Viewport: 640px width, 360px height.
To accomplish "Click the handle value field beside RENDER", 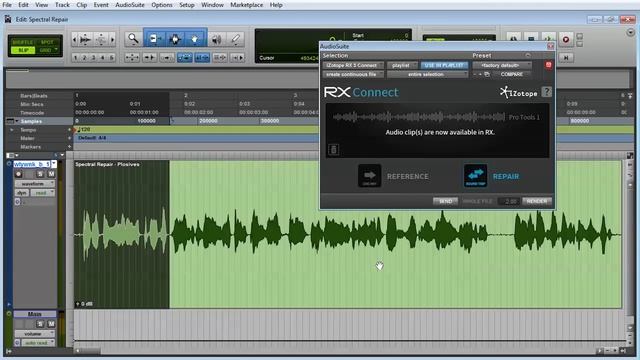I will pyautogui.click(x=509, y=201).
